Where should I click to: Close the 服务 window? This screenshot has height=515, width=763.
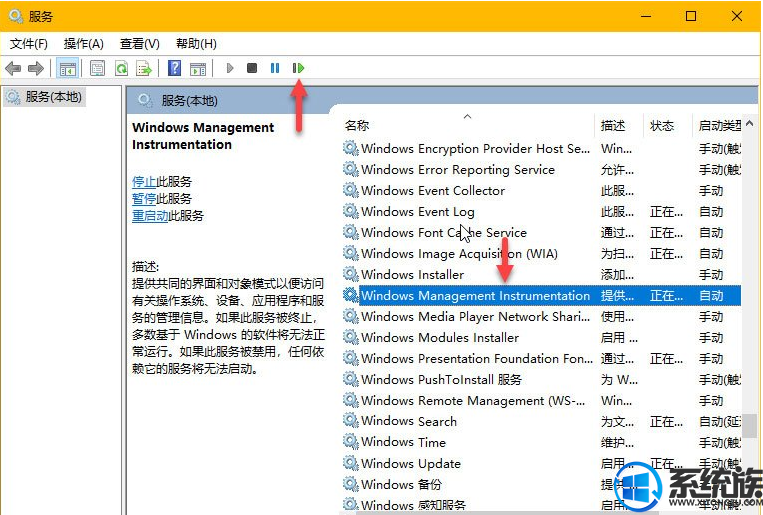737,16
